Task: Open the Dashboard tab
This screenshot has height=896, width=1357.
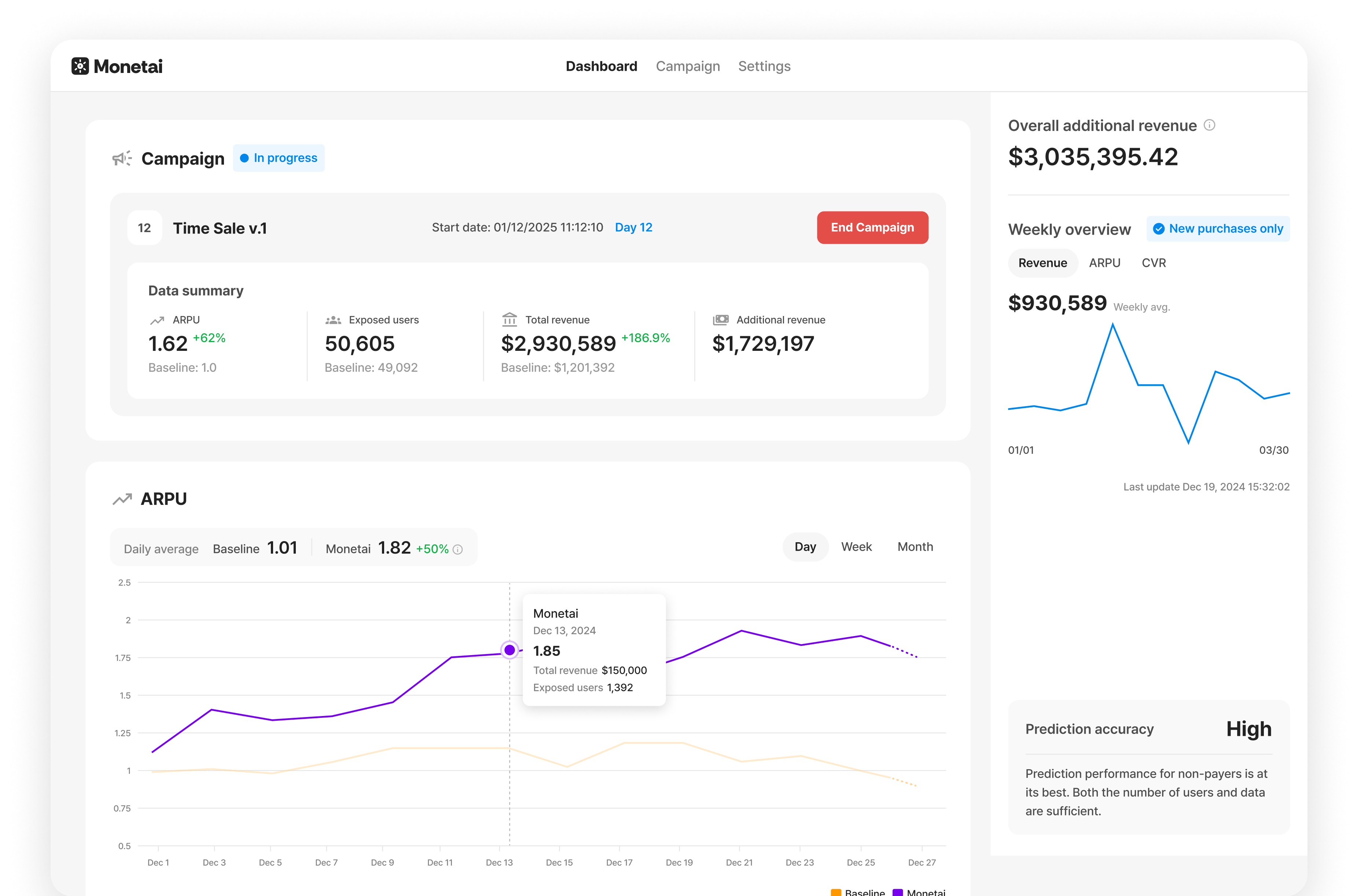Action: click(601, 66)
